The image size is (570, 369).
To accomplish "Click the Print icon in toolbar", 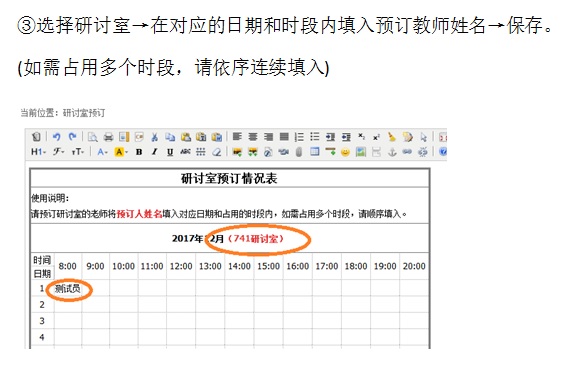I will click(x=108, y=137).
